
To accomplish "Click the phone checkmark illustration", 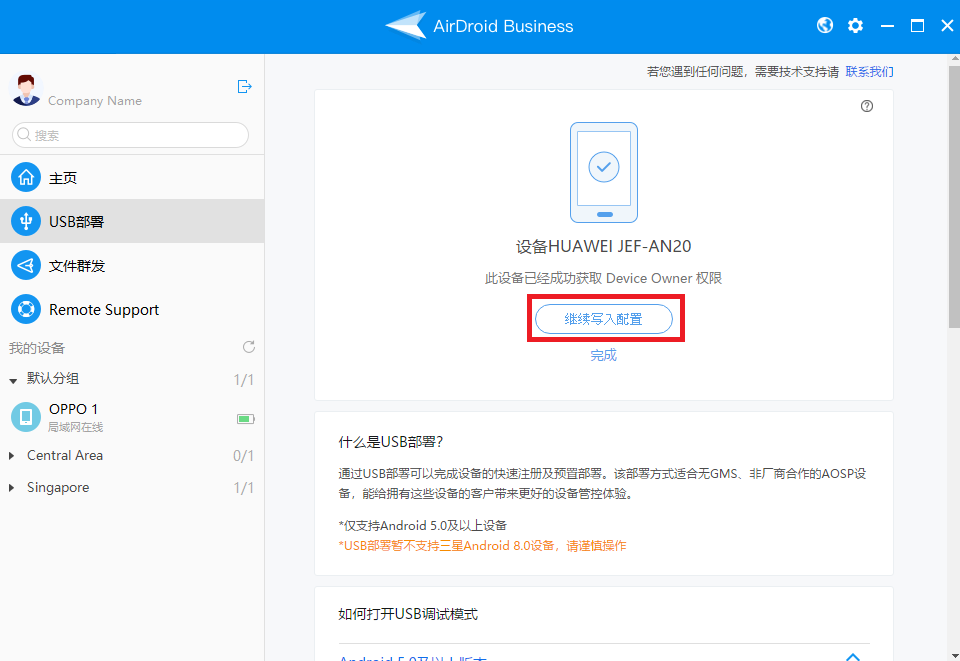I will tap(604, 172).
